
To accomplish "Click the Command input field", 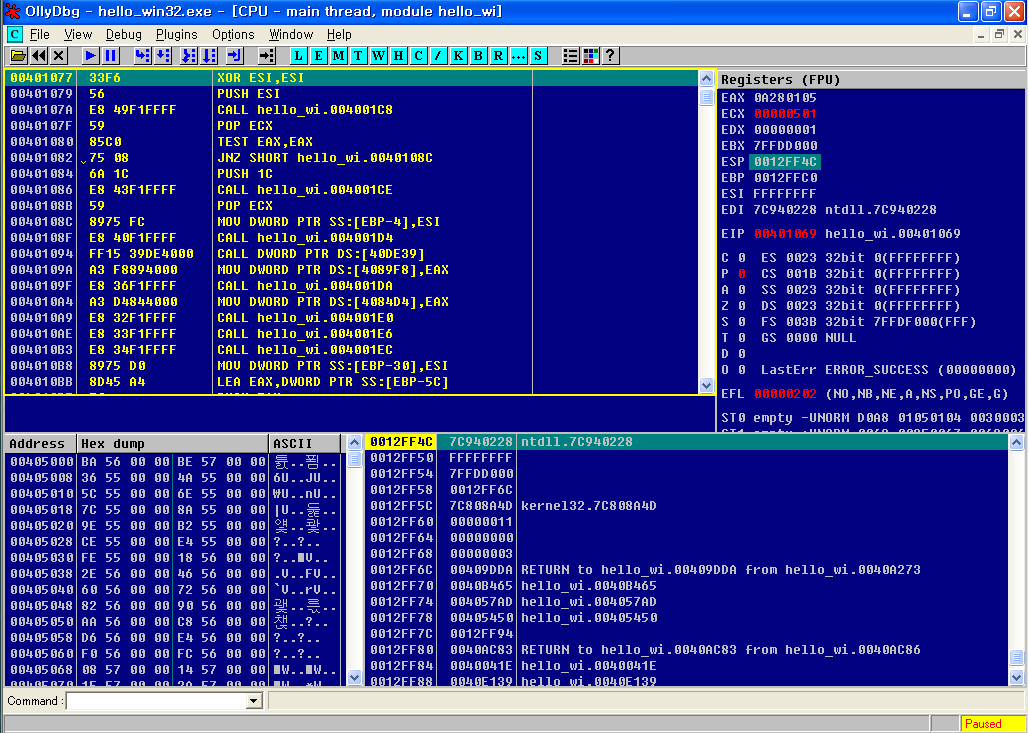I will tap(155, 701).
